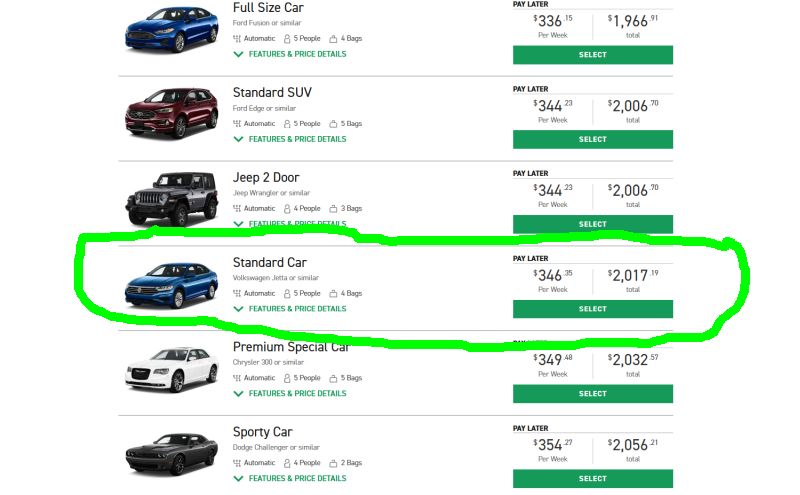Select the Premium Special Car rental
Screen dimensions: 800x495
592,394
